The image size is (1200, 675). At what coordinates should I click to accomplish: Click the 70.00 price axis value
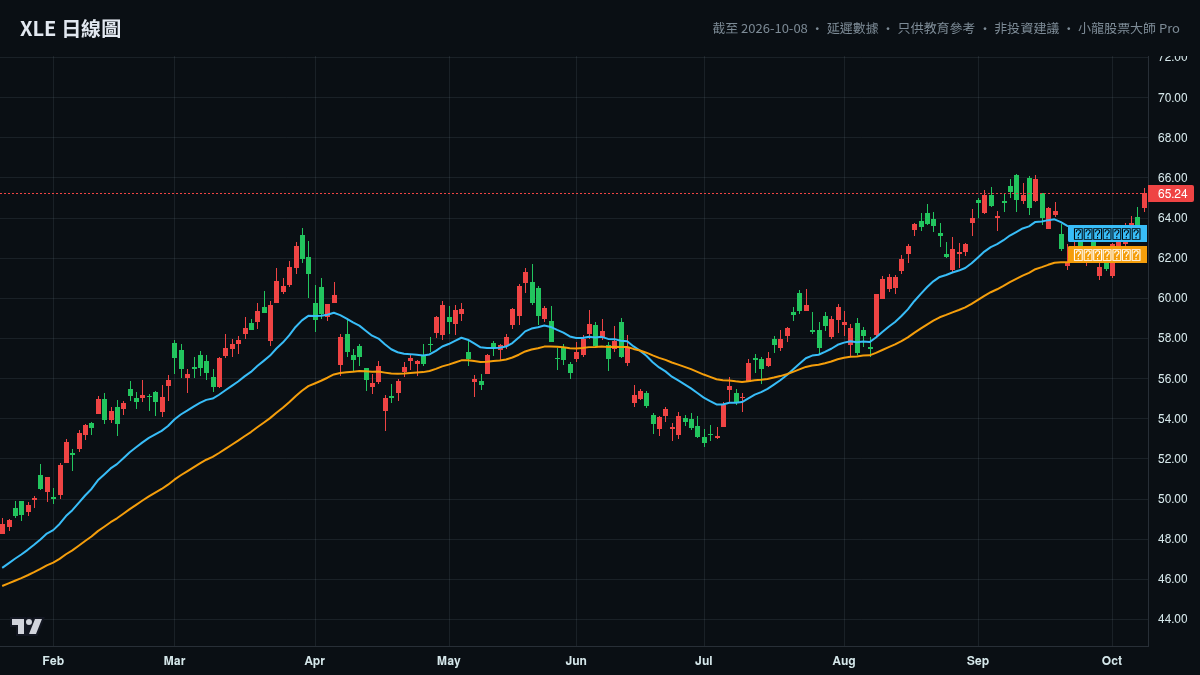pyautogui.click(x=1173, y=98)
